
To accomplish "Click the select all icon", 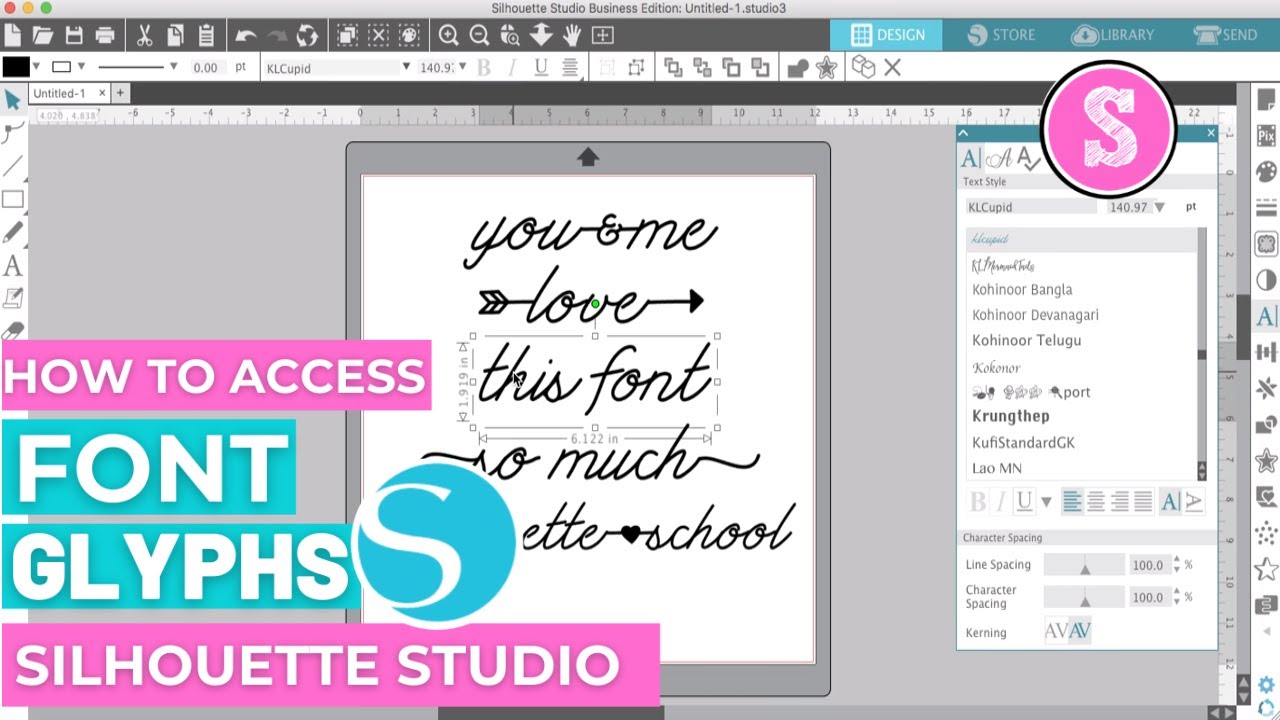I will tap(347, 36).
